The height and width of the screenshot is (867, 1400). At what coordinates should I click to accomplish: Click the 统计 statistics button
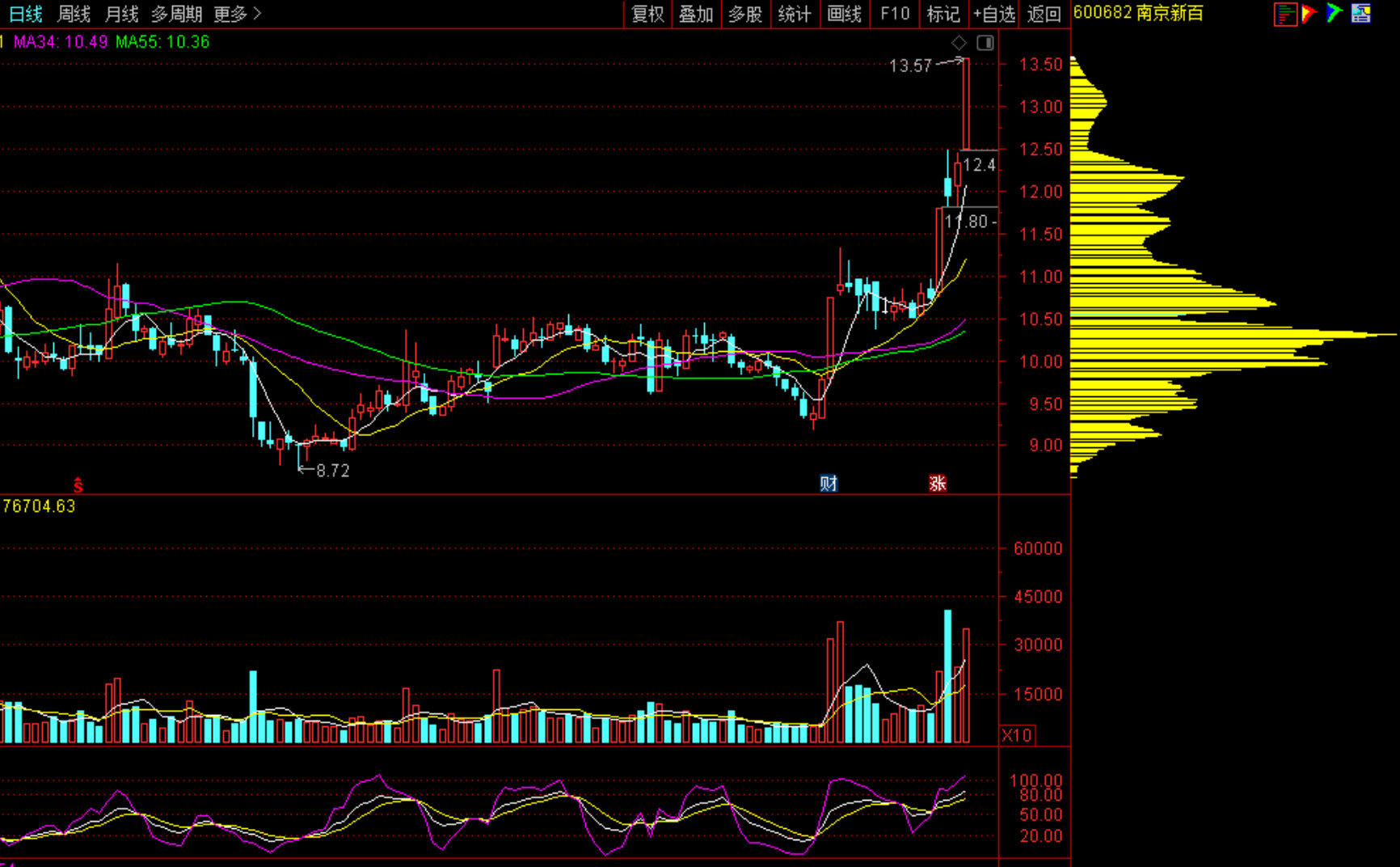click(x=795, y=14)
